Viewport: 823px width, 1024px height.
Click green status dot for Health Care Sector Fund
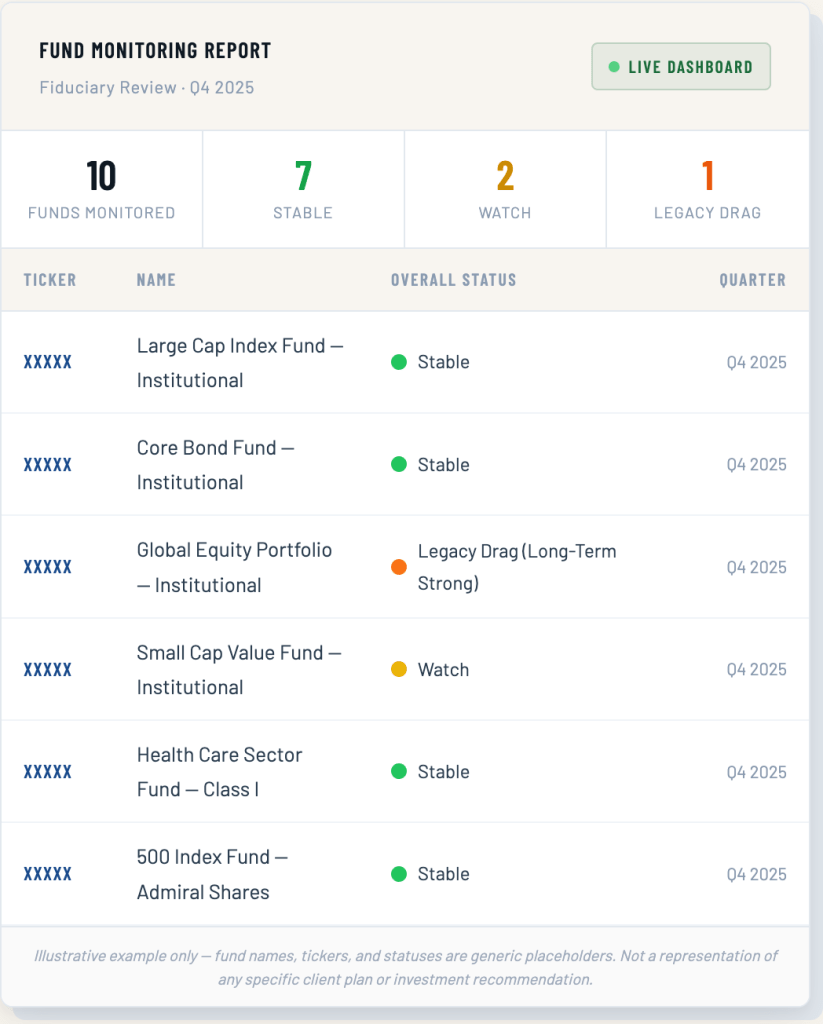click(x=399, y=772)
